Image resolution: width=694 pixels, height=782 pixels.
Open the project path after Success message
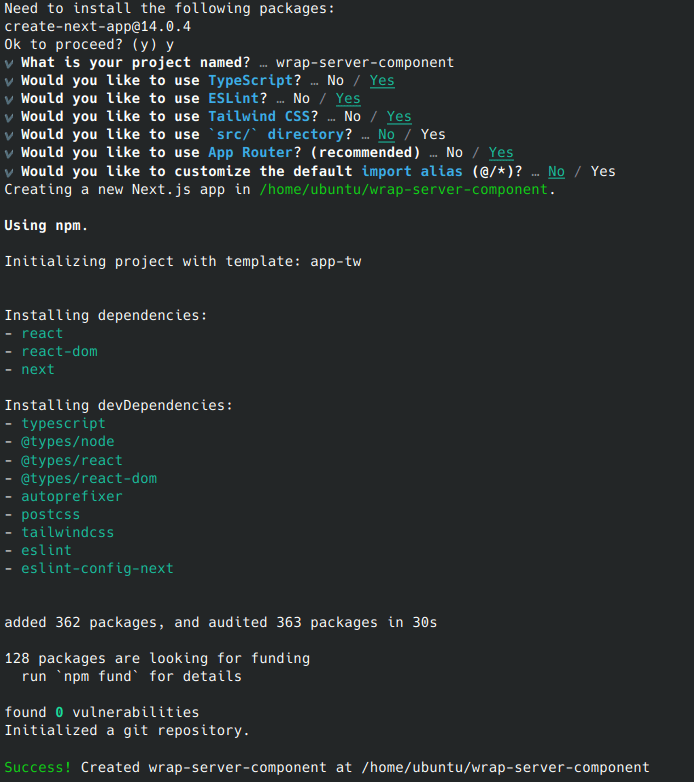coord(505,768)
